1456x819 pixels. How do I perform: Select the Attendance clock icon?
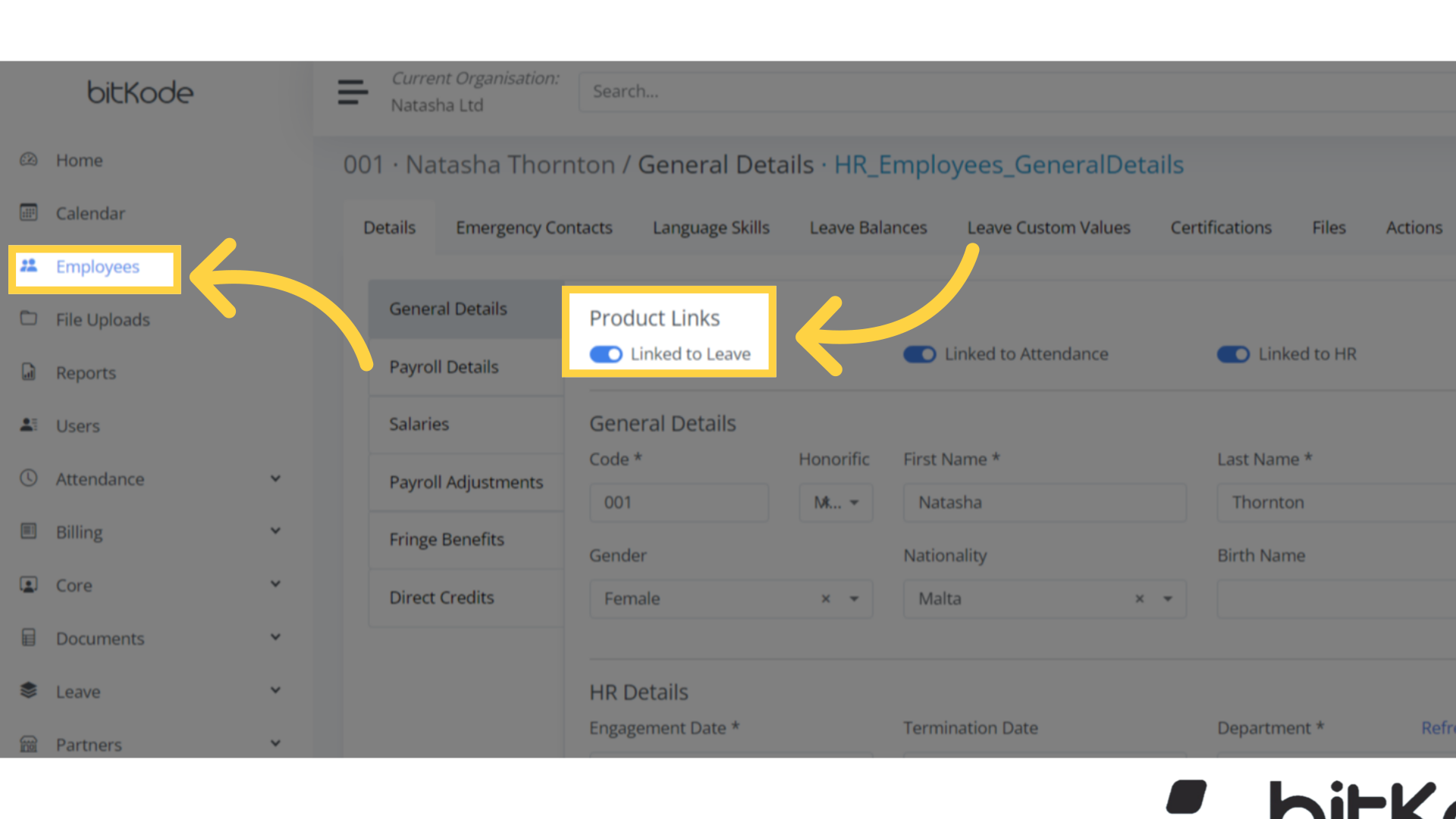(x=29, y=479)
